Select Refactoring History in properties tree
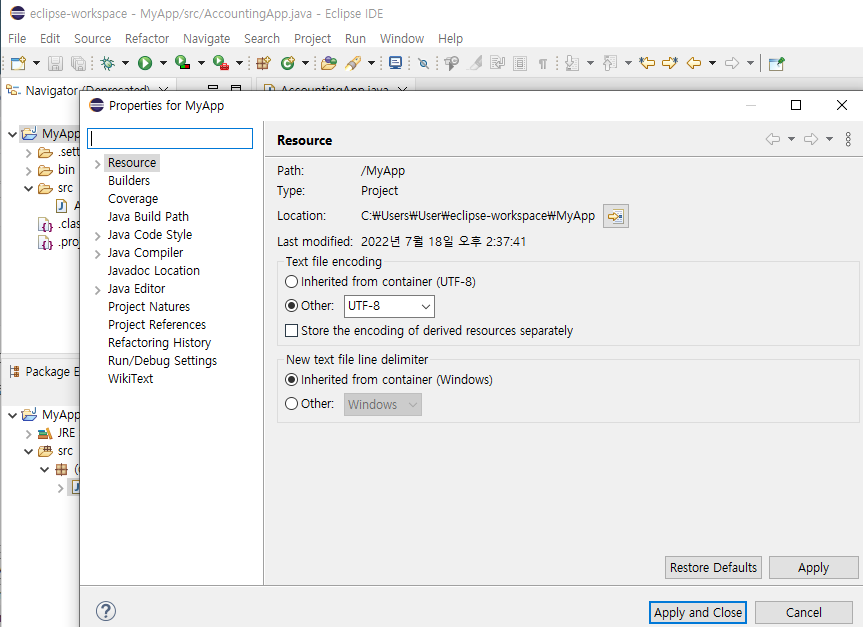The width and height of the screenshot is (863, 627). 159,342
